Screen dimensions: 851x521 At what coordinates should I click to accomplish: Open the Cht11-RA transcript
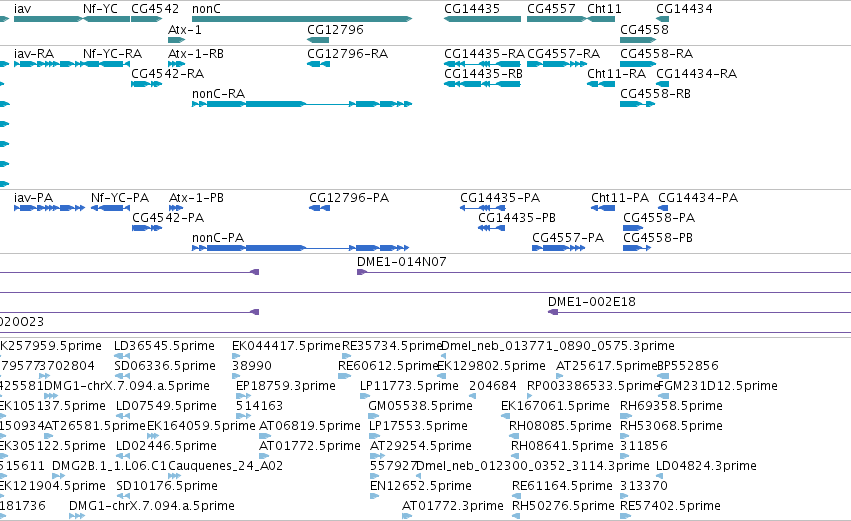[601, 84]
